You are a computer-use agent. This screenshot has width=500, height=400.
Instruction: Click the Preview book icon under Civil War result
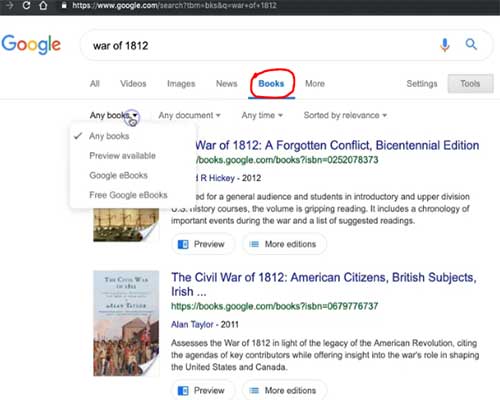(183, 390)
